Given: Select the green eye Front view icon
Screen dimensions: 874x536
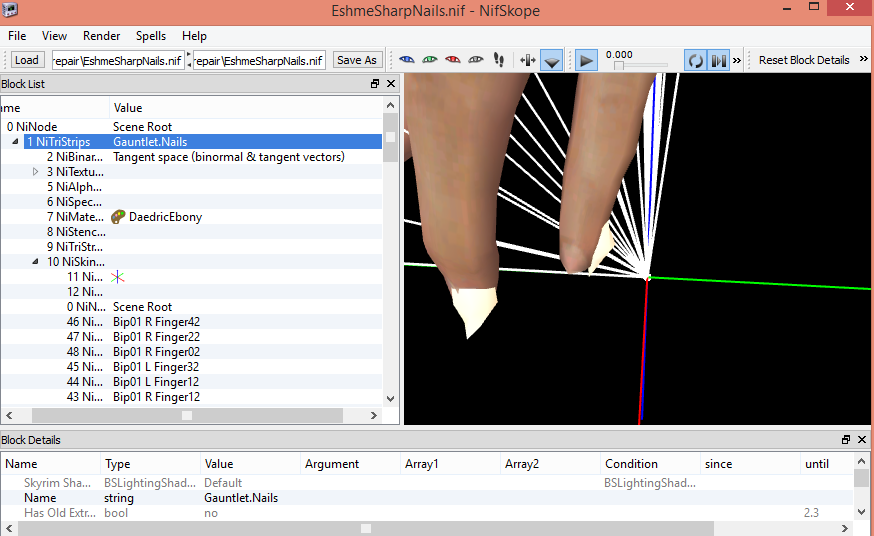Looking at the screenshot, I should click(430, 60).
